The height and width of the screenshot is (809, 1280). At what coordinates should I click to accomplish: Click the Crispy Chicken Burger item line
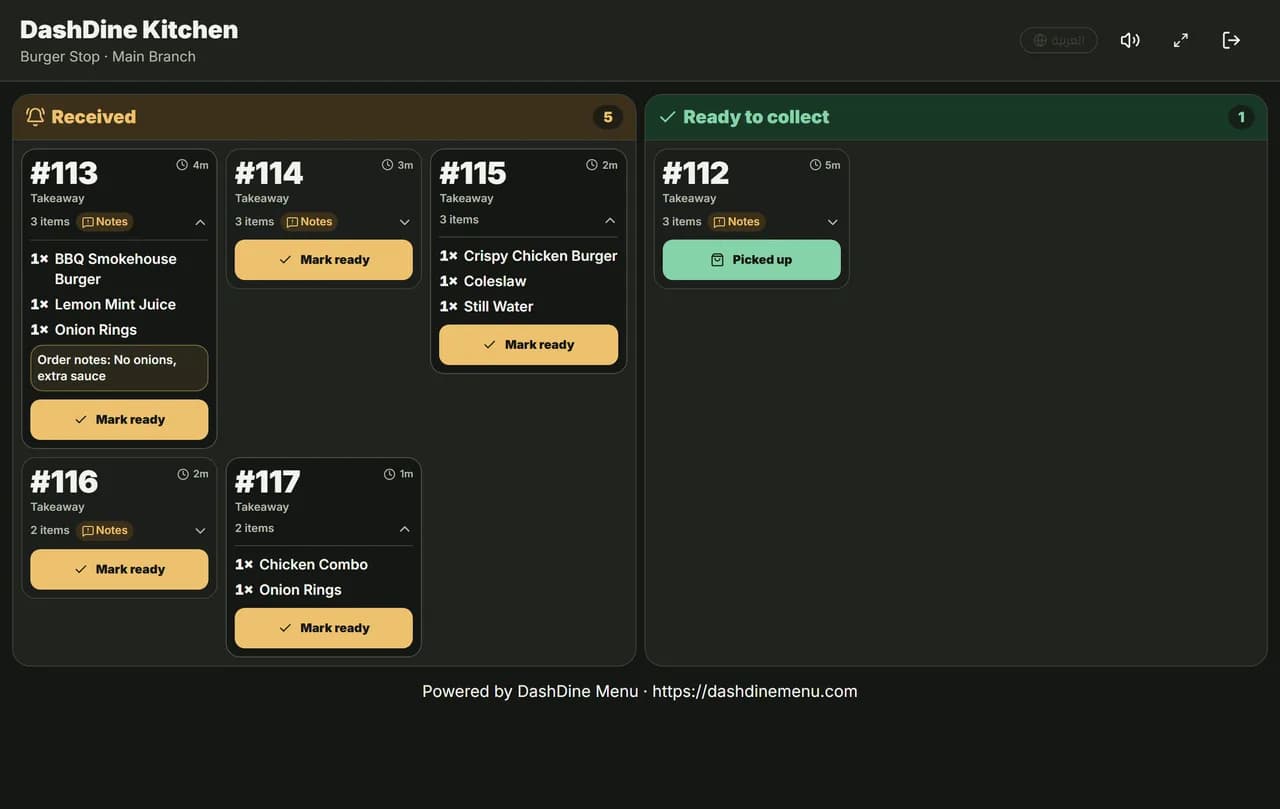(x=528, y=256)
